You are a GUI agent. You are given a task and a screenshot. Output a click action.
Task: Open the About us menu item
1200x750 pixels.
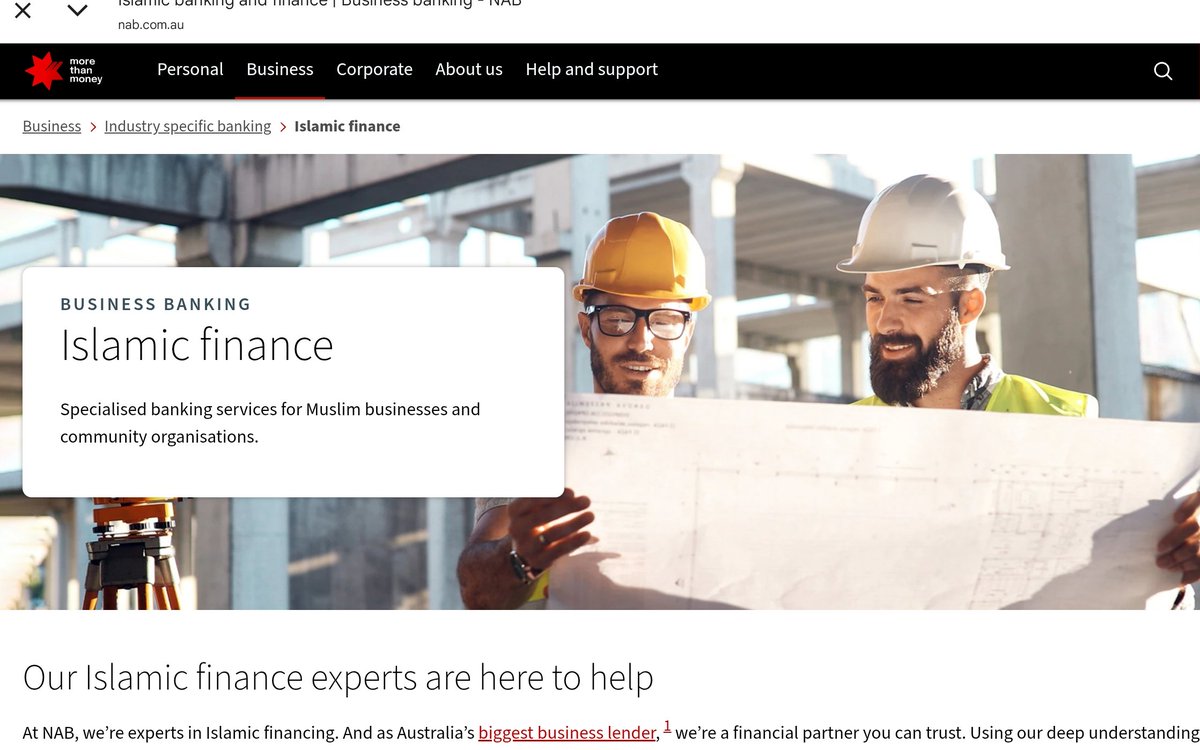[469, 69]
